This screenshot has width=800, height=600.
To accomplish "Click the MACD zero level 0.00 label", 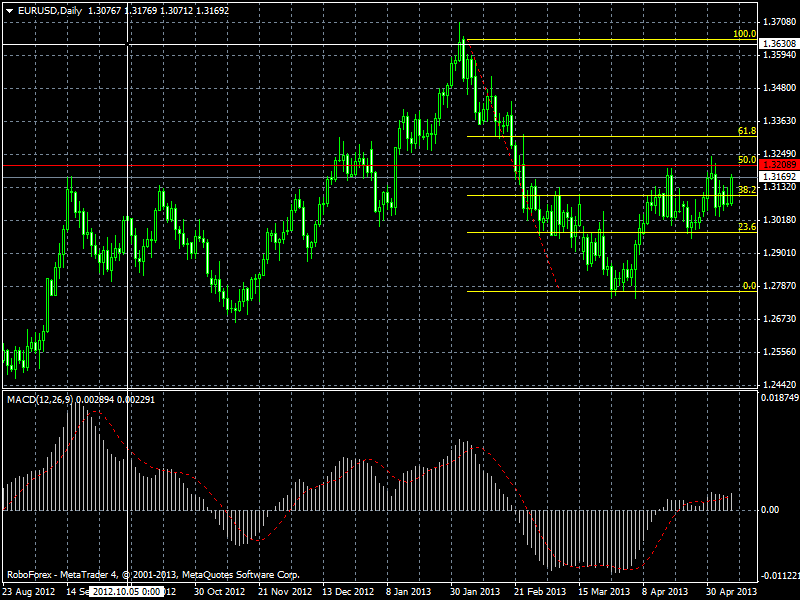I will pos(770,510).
